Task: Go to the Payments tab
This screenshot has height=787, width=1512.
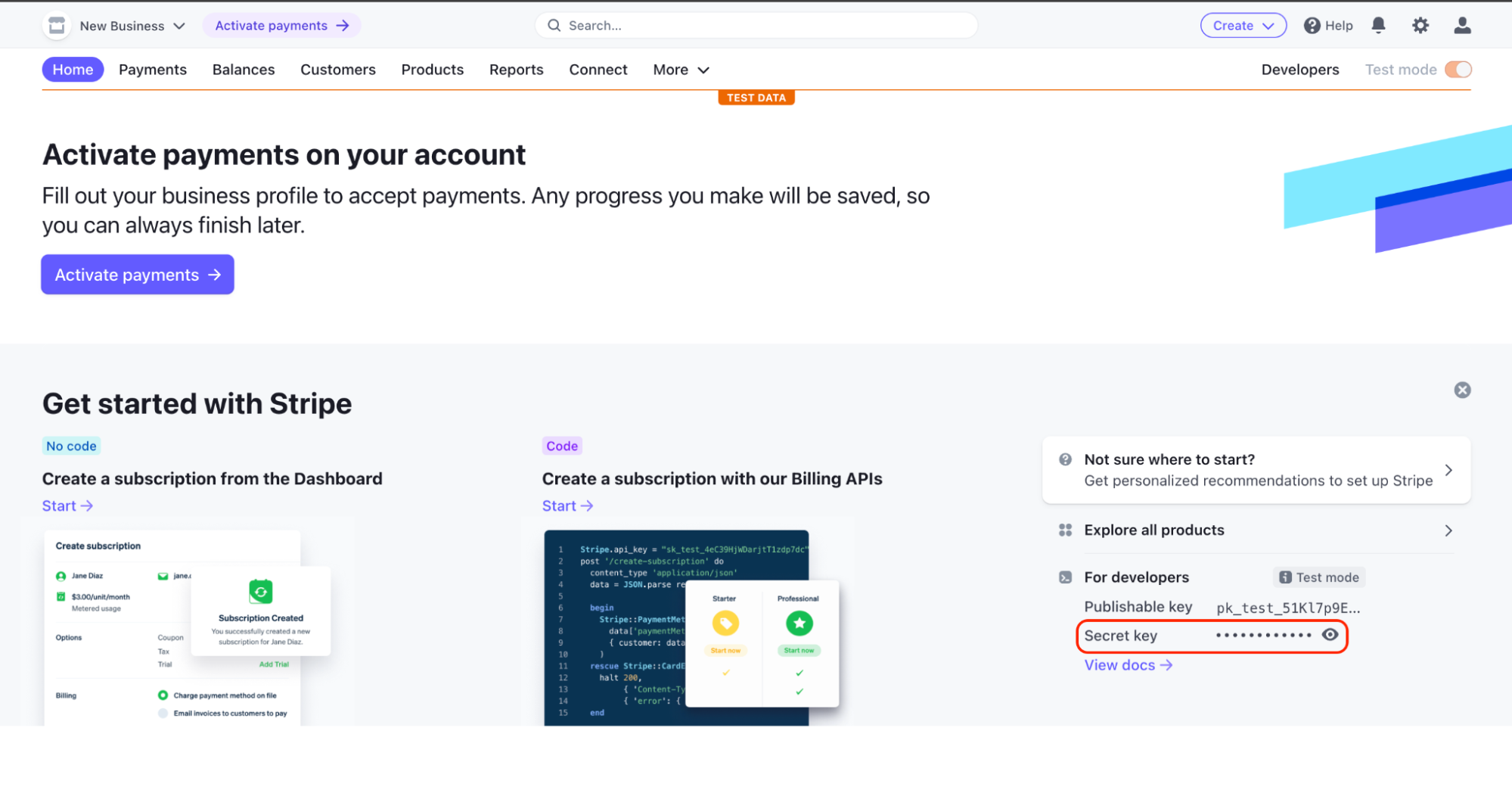Action: [x=153, y=70]
